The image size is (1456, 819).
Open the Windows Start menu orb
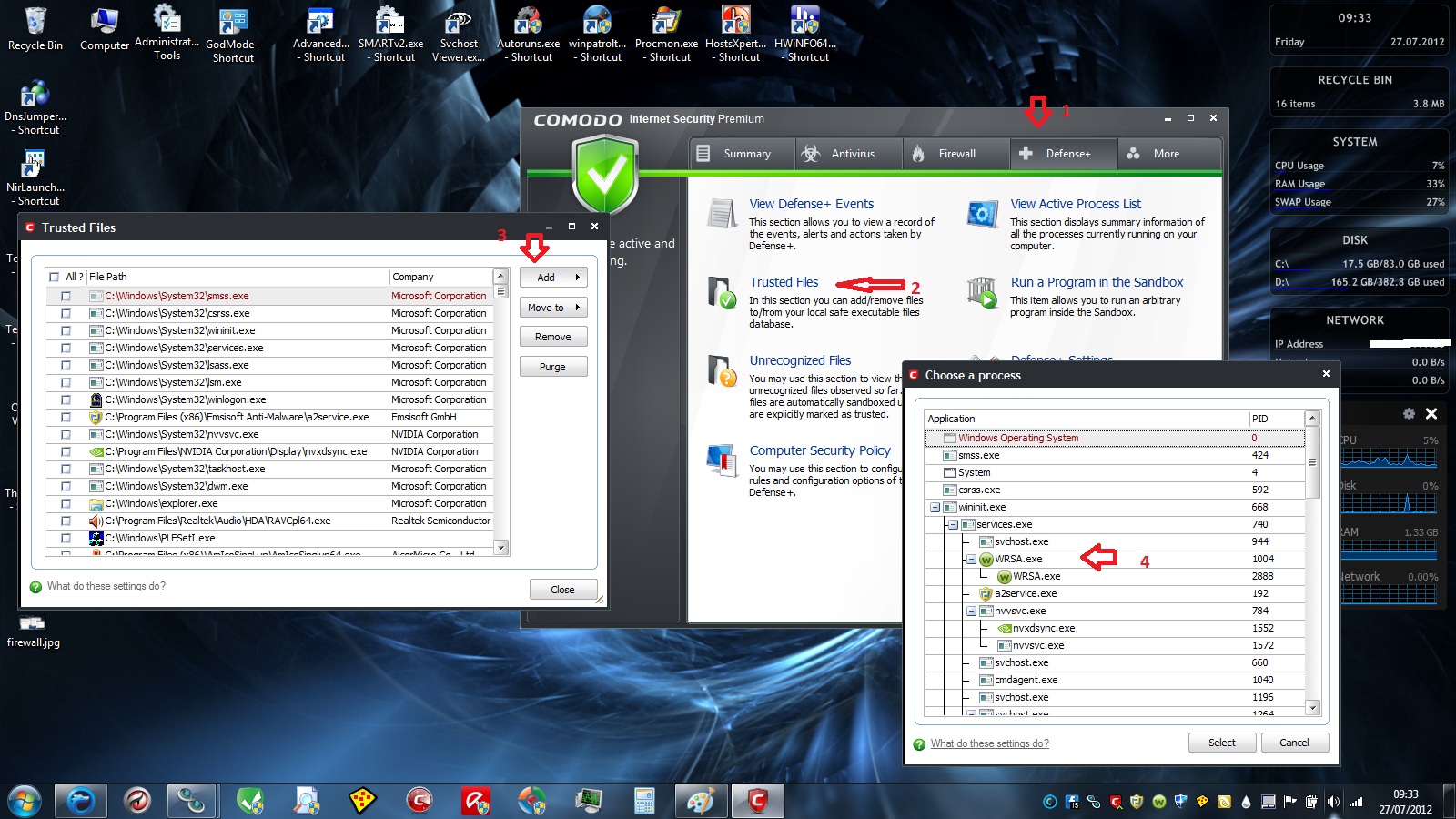pos(25,801)
